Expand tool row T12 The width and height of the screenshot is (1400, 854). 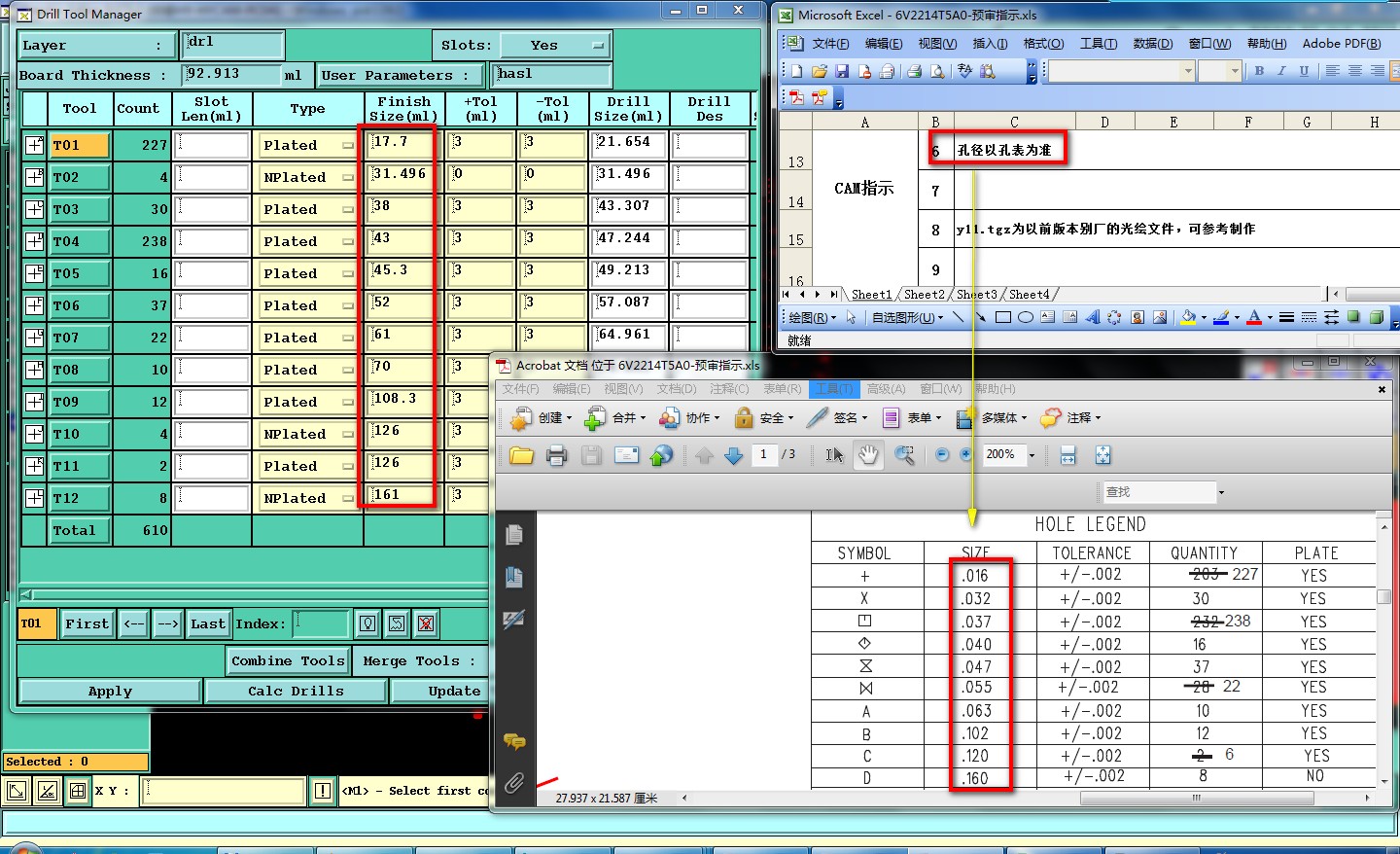[34, 498]
